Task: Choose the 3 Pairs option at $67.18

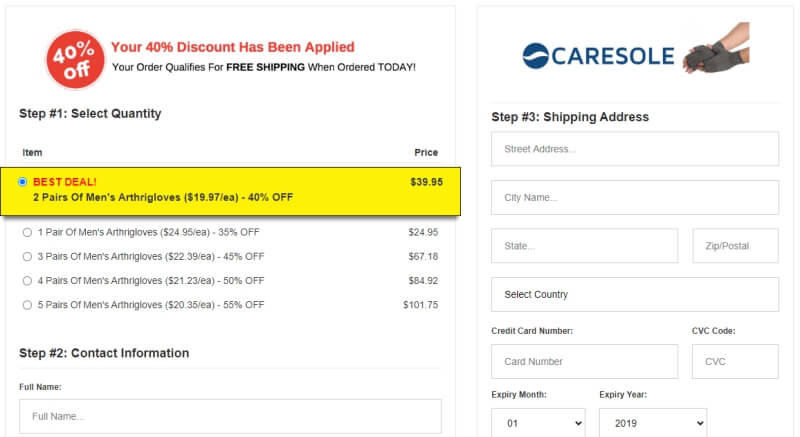Action: tap(27, 256)
